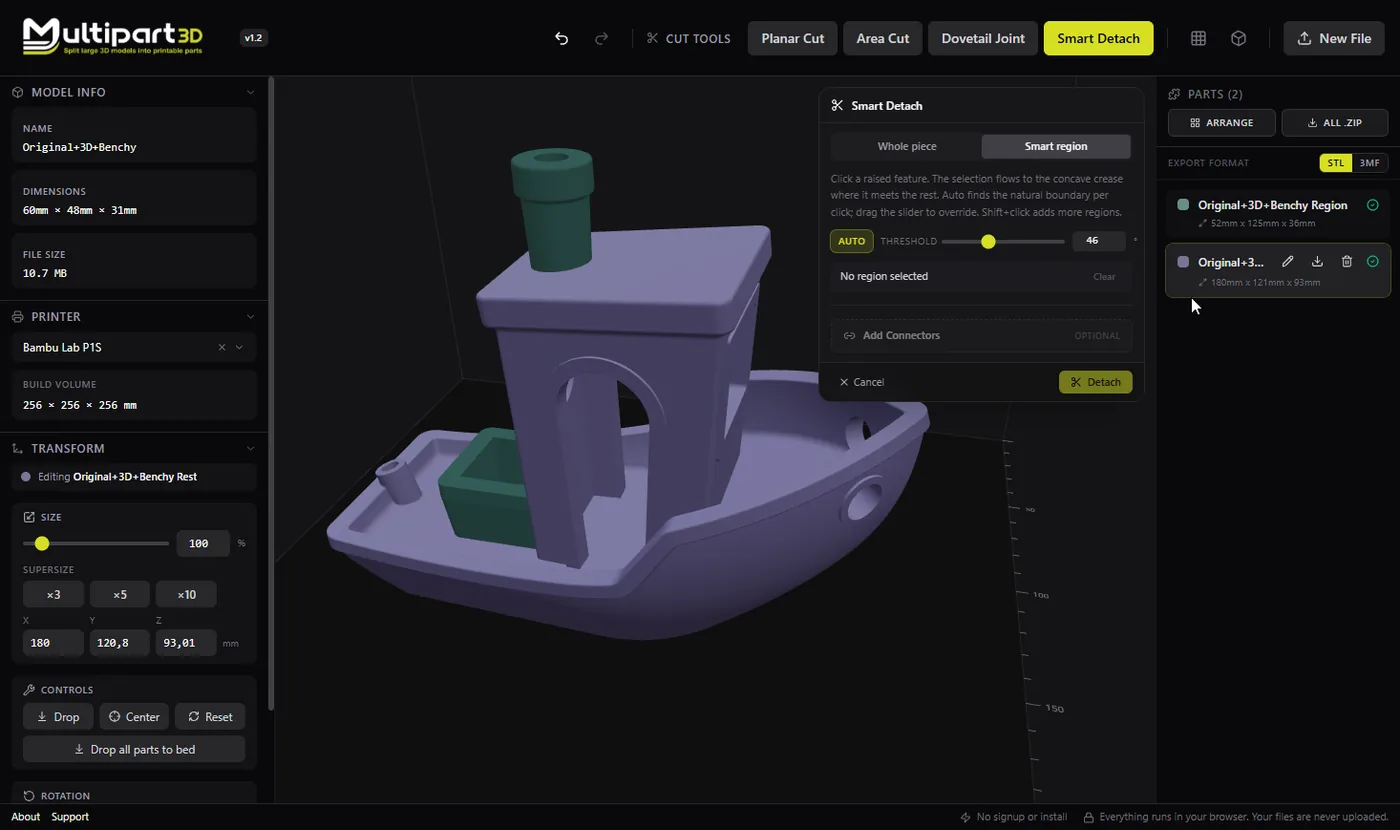Toggle the grid view icon
The width and height of the screenshot is (1400, 830).
1198,38
